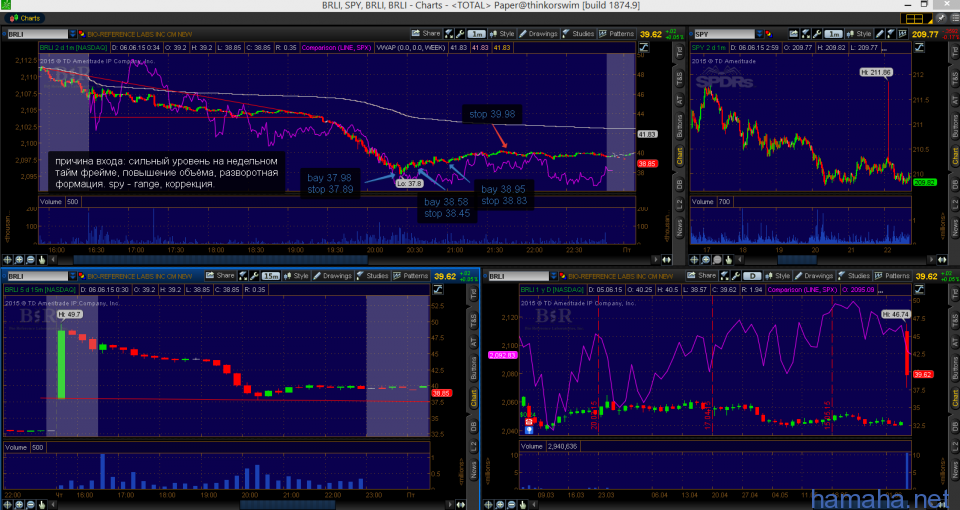Image resolution: width=960 pixels, height=510 pixels.
Task: Click drawings pencil icon in SPY chart
Action: [x=880, y=34]
